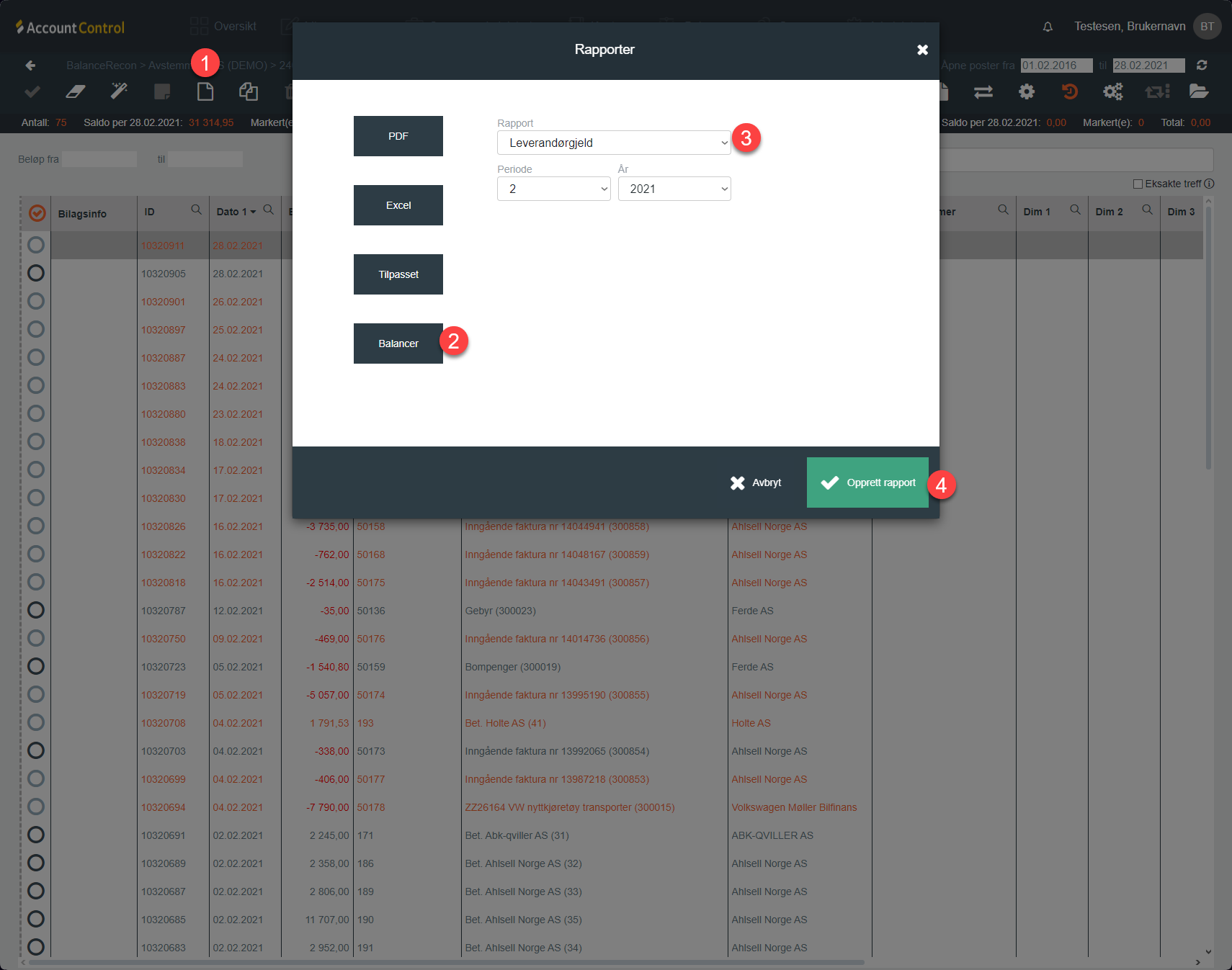
Task: Select the Balancer report type
Action: 398,343
